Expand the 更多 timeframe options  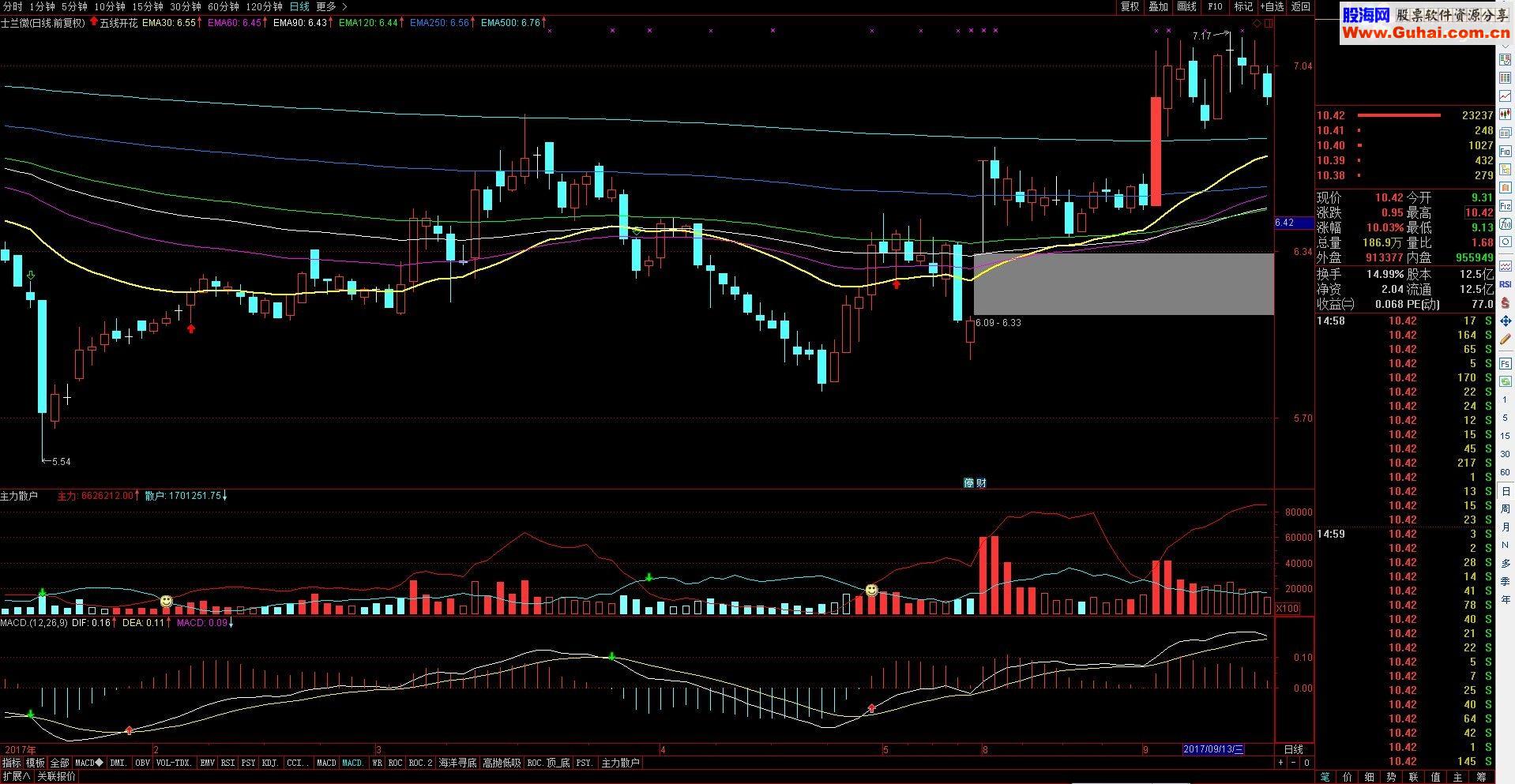(x=332, y=6)
